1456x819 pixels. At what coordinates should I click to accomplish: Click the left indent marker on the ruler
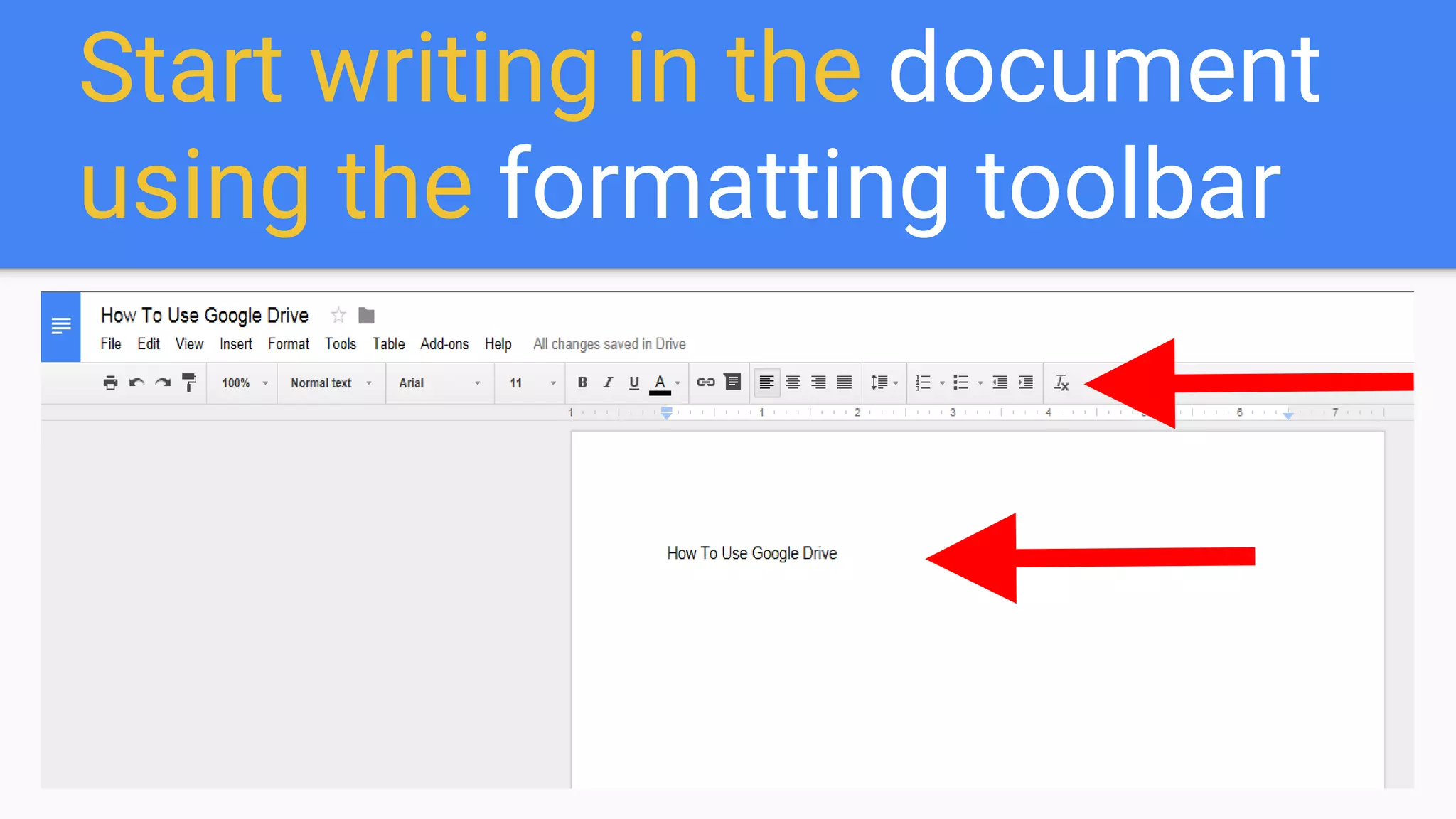[x=667, y=412]
